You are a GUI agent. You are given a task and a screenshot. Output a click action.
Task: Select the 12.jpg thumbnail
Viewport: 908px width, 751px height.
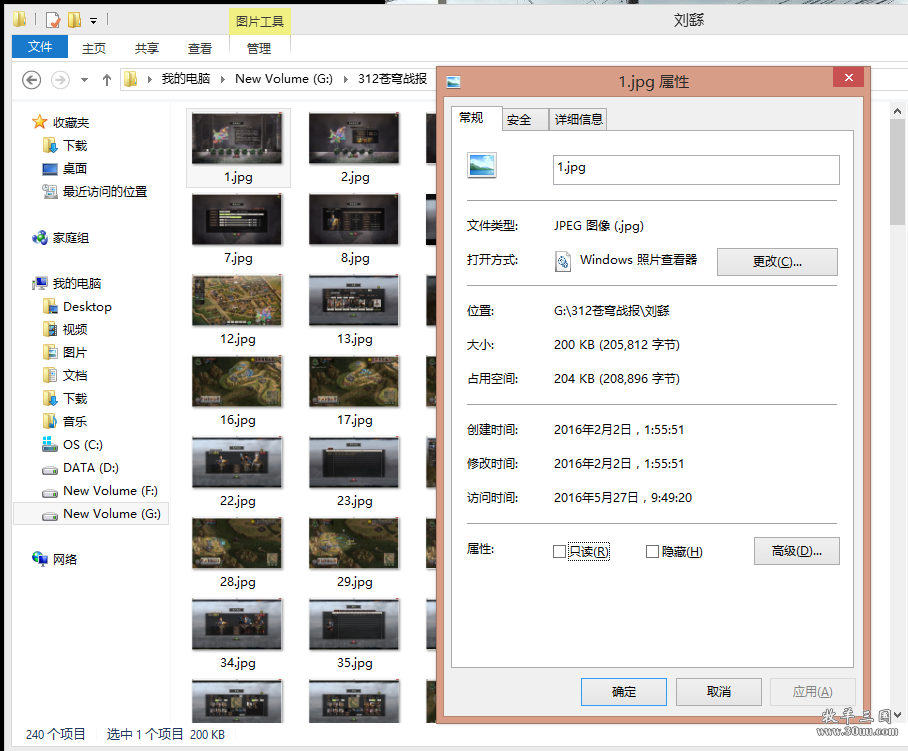click(237, 300)
